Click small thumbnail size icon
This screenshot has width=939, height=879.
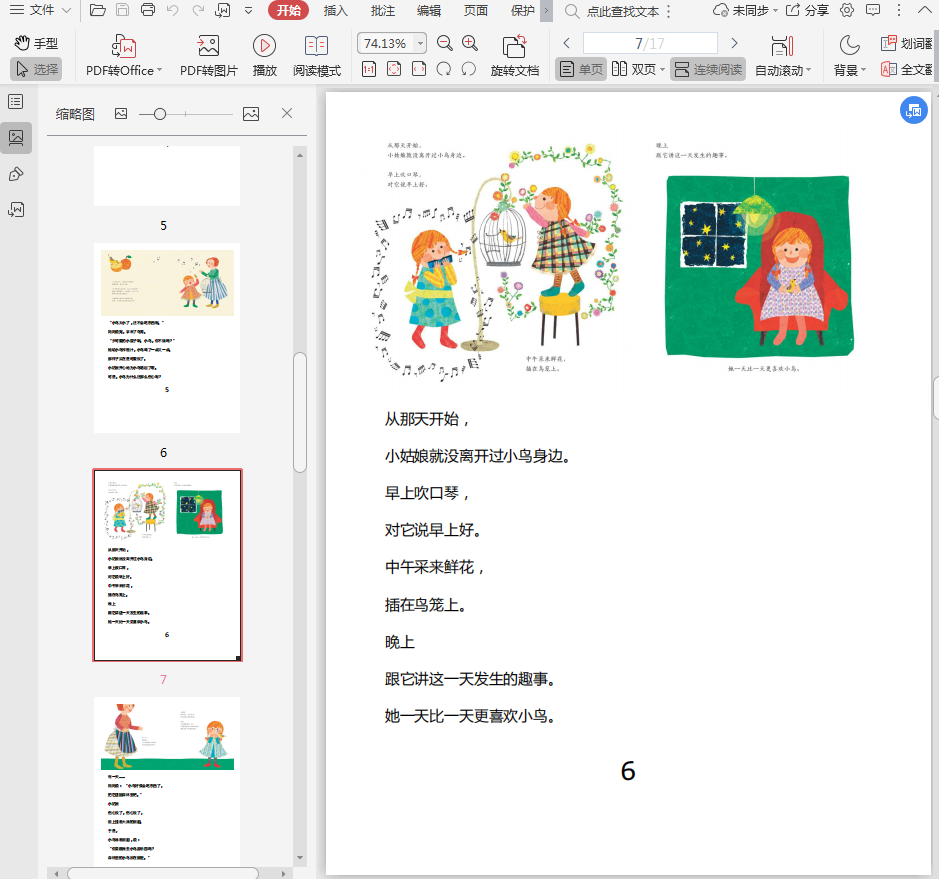tap(121, 114)
